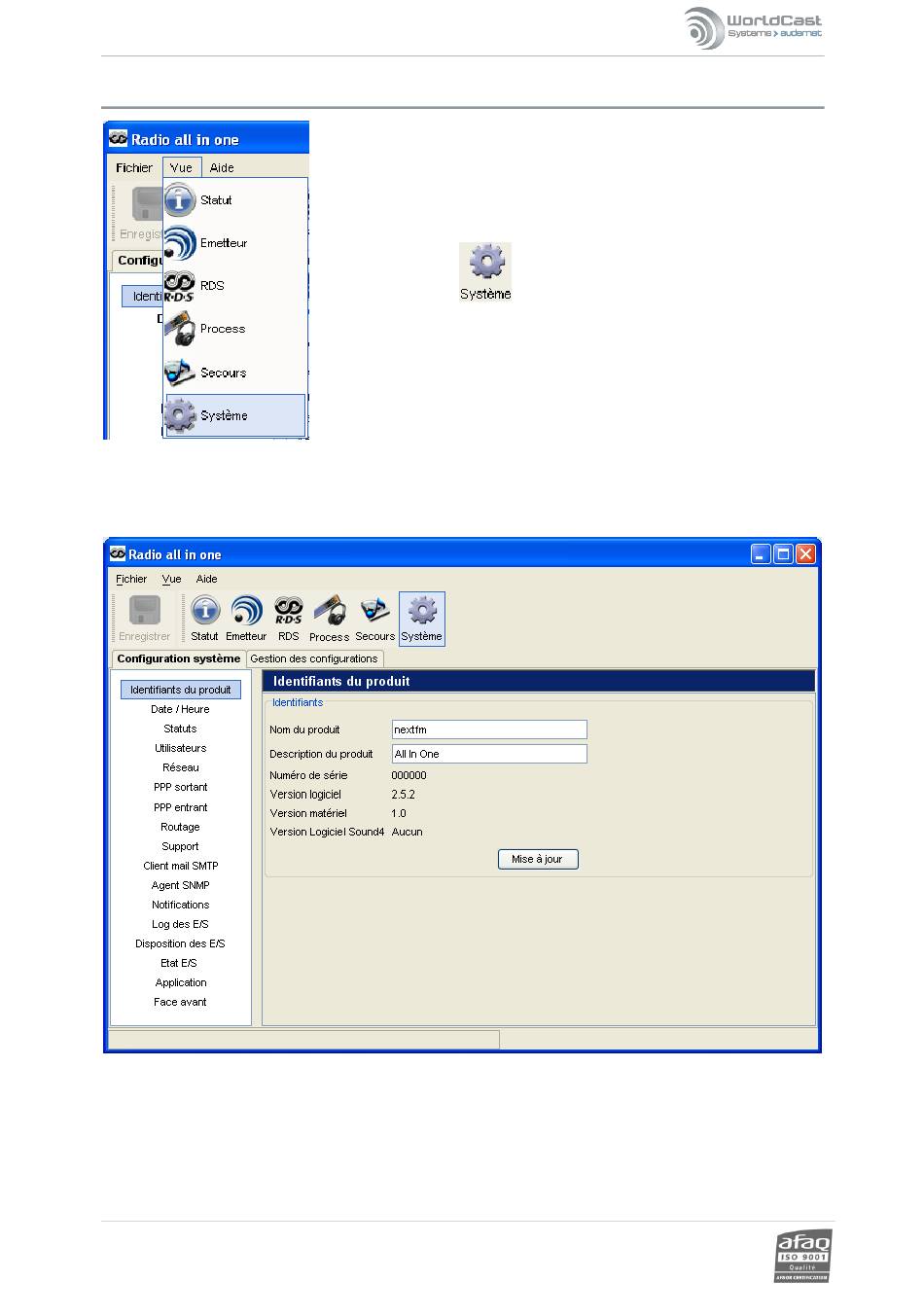The image size is (924, 1316).
Task: Switch to Gestion des configurations tab
Action: coord(313,658)
